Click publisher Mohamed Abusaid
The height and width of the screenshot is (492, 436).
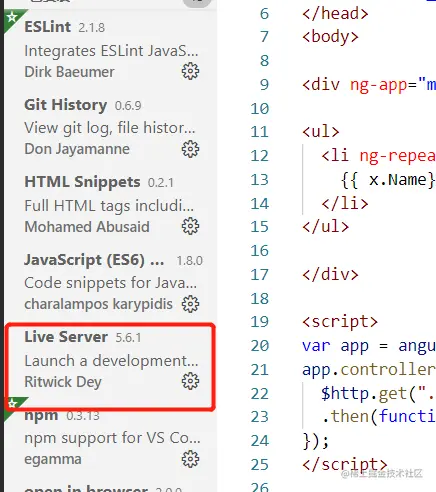(x=87, y=227)
